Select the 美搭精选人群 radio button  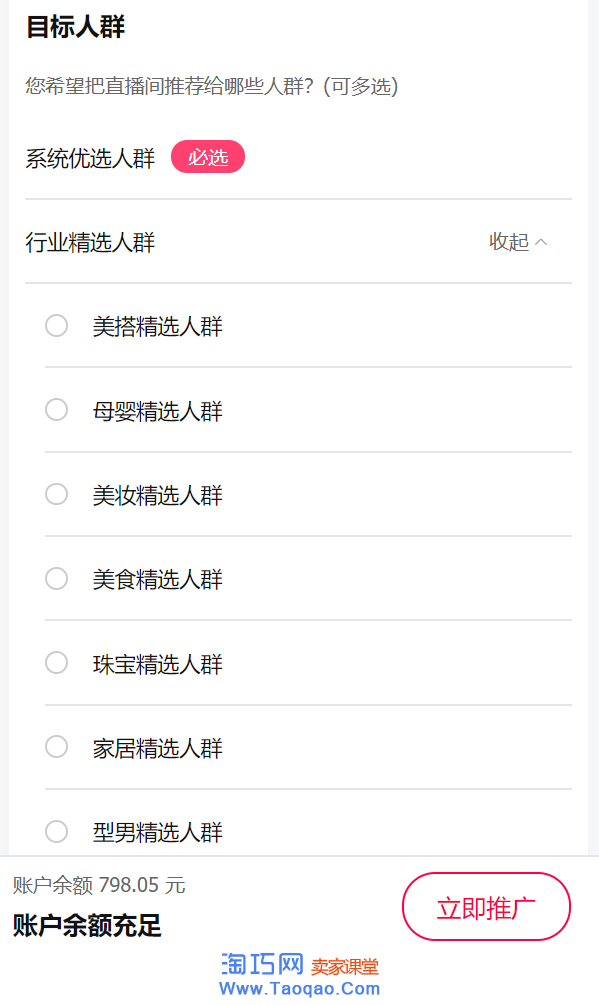pyautogui.click(x=56, y=326)
